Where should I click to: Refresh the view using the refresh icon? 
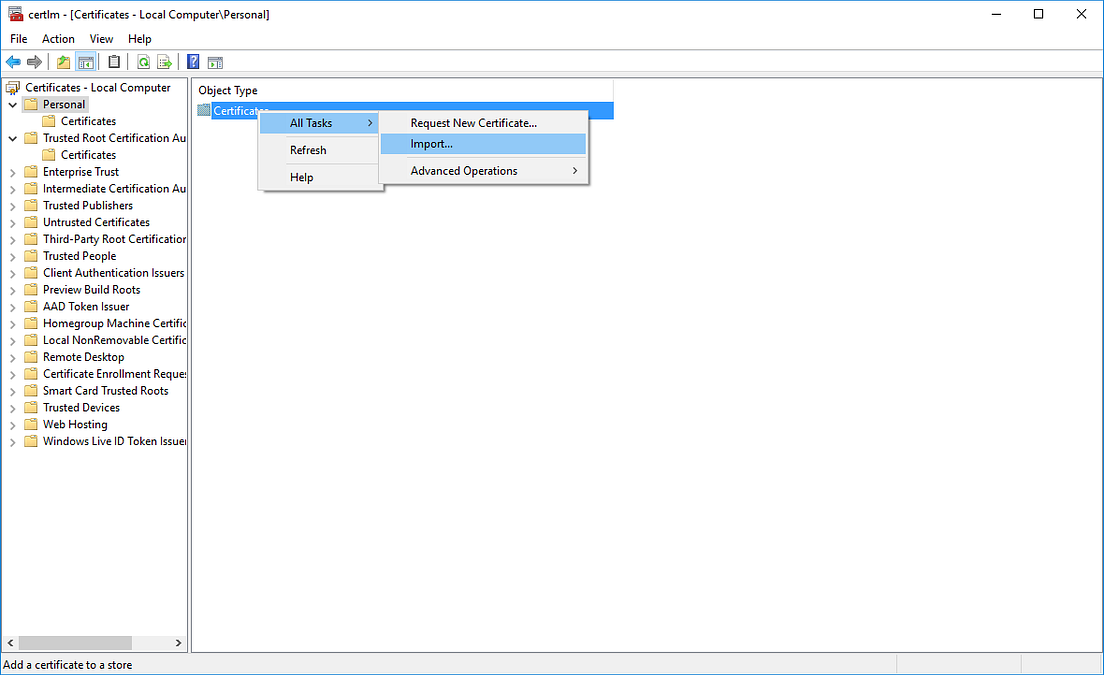click(x=142, y=61)
